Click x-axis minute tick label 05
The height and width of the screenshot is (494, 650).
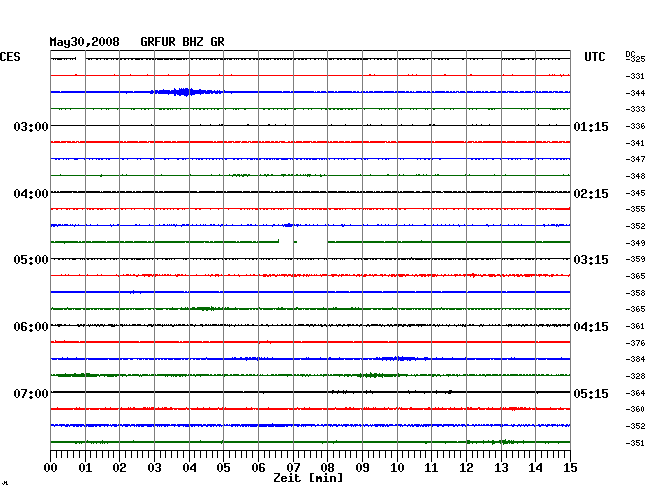[x=223, y=468]
